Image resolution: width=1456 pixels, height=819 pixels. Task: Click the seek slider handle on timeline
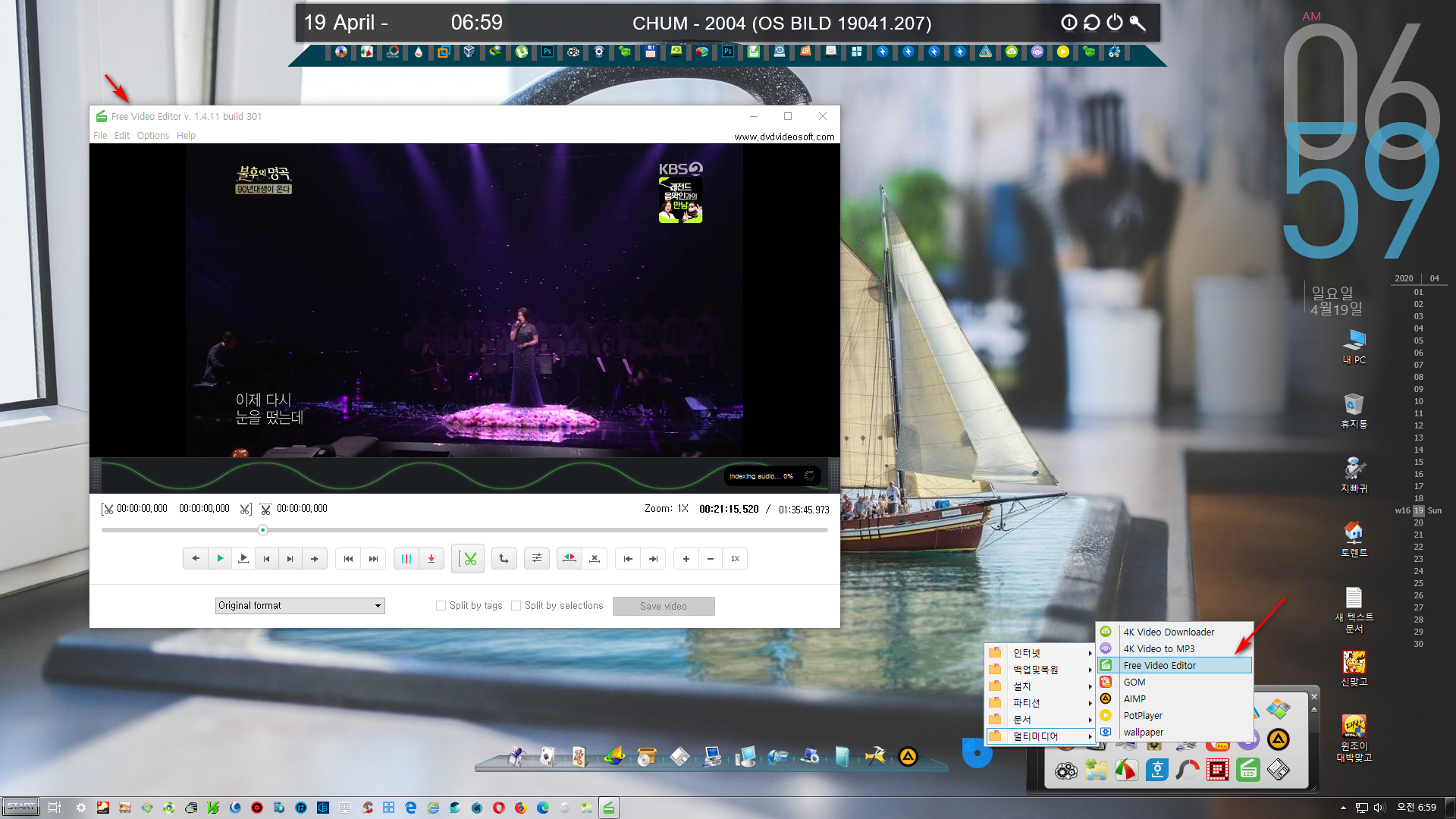[x=262, y=530]
